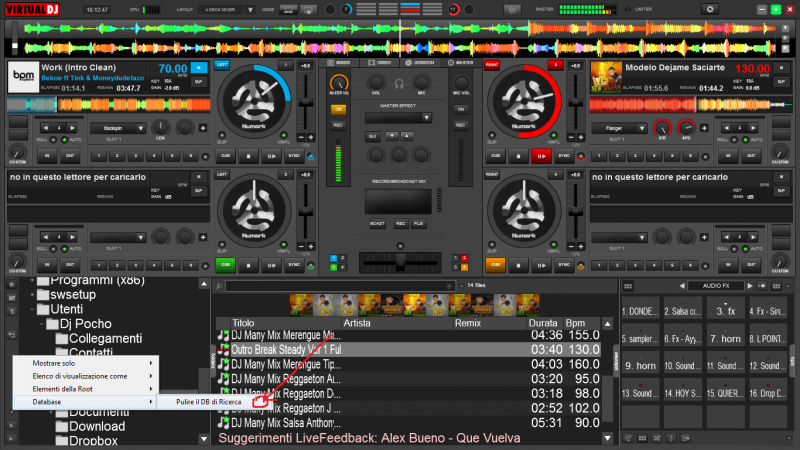The height and width of the screenshot is (450, 800).
Task: Collapse Dj Pocho folder
Action: point(42,324)
